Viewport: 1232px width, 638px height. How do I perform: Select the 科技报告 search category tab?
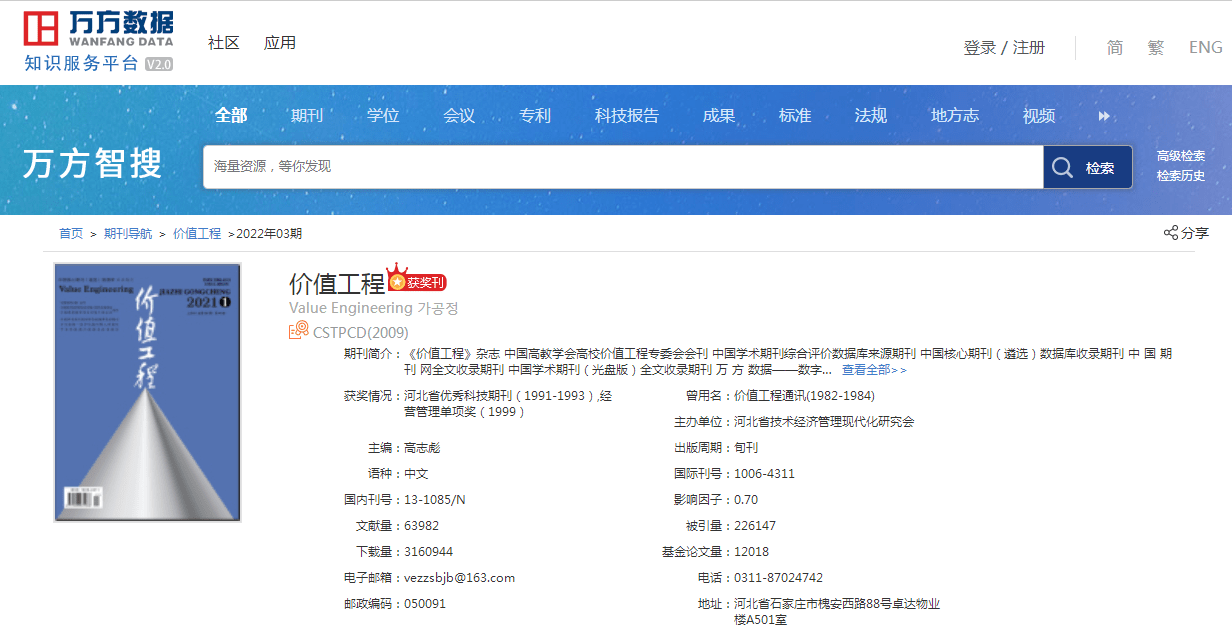(627, 116)
